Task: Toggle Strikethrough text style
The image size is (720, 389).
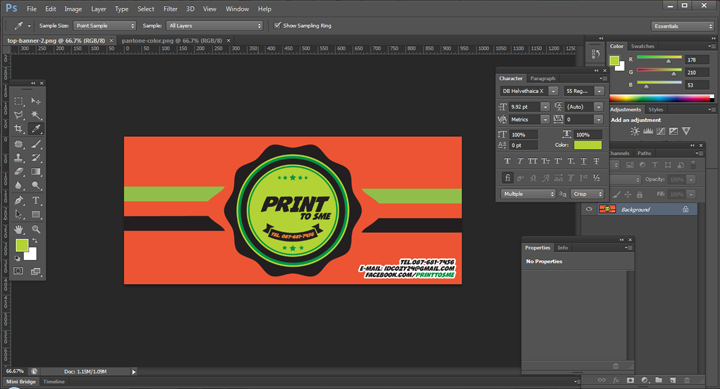Action: click(596, 161)
